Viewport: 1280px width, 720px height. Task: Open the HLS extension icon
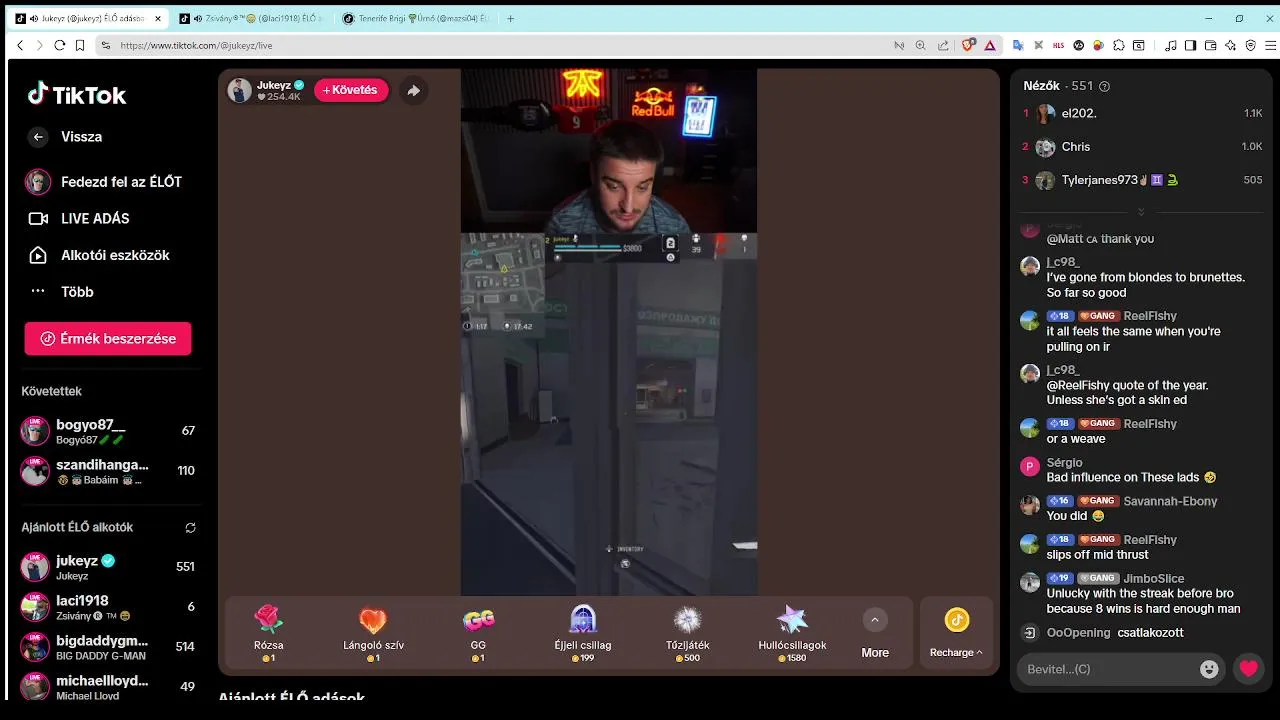tap(1058, 45)
